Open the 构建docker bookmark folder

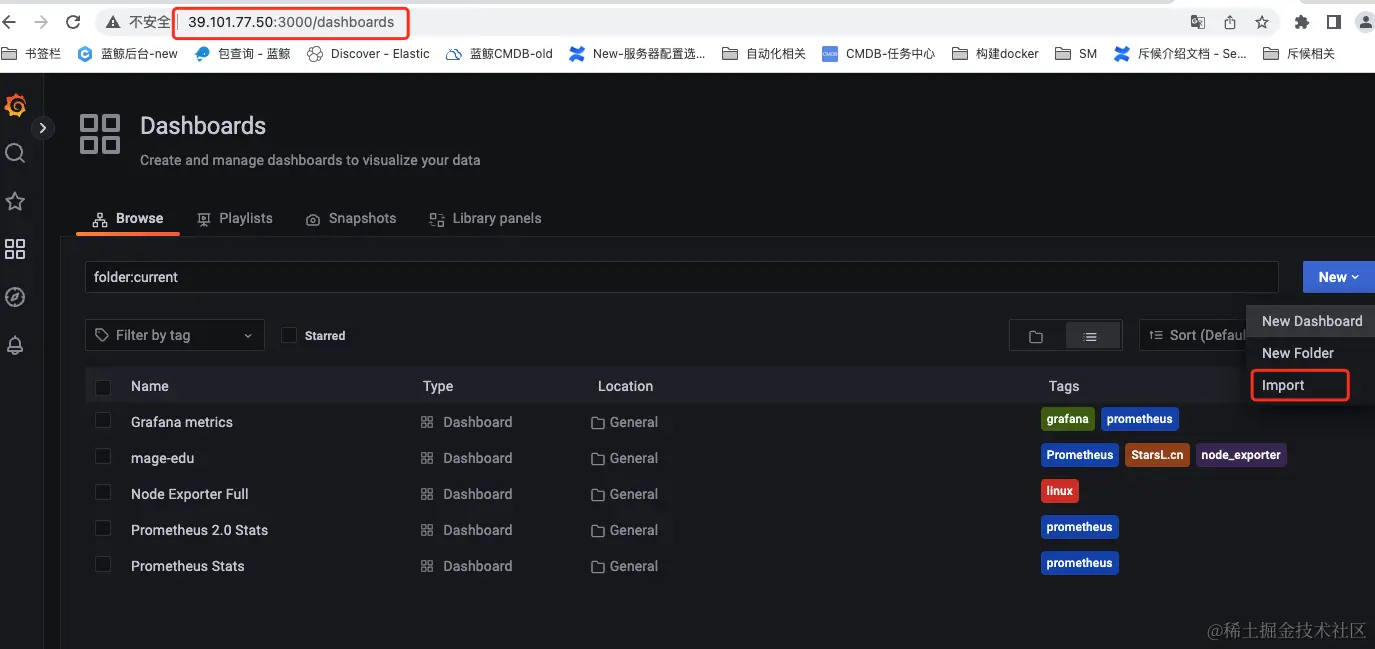click(x=996, y=54)
